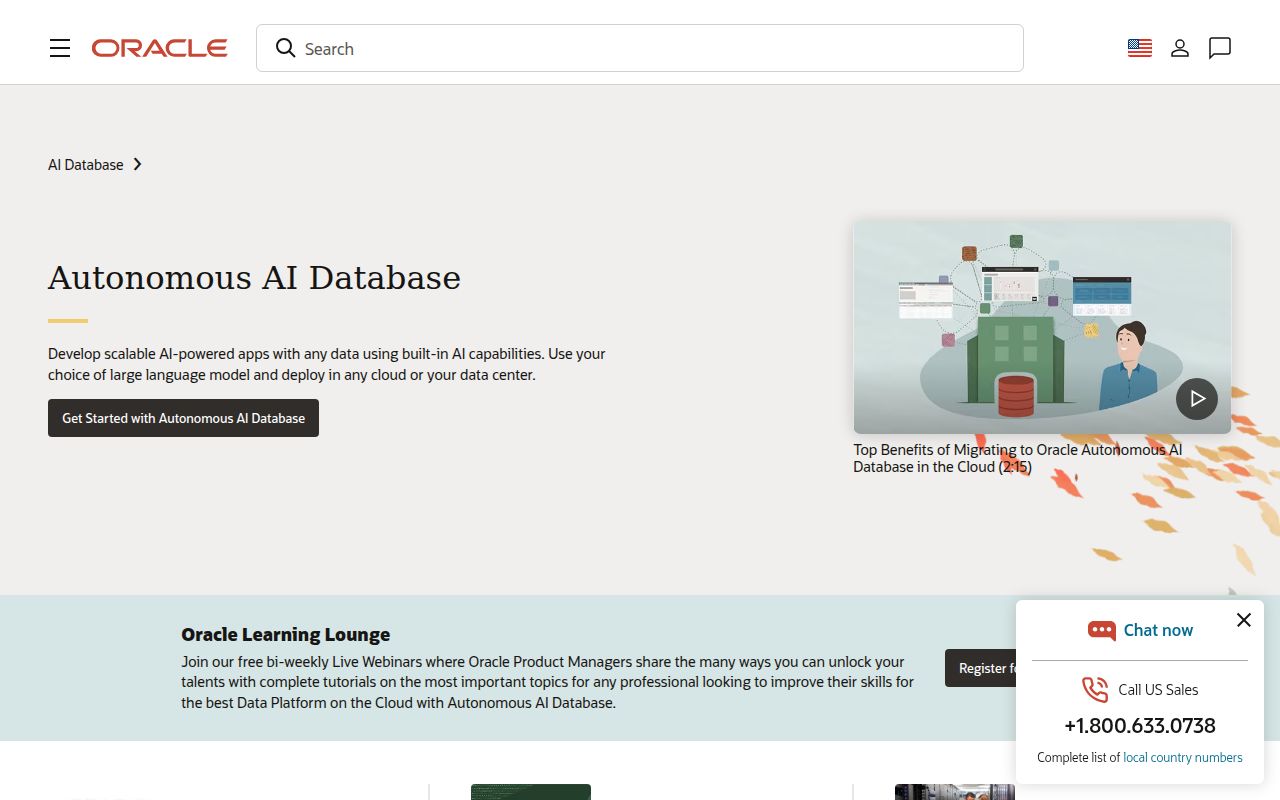Open the local country numbers link
The width and height of the screenshot is (1280, 800).
(1183, 757)
